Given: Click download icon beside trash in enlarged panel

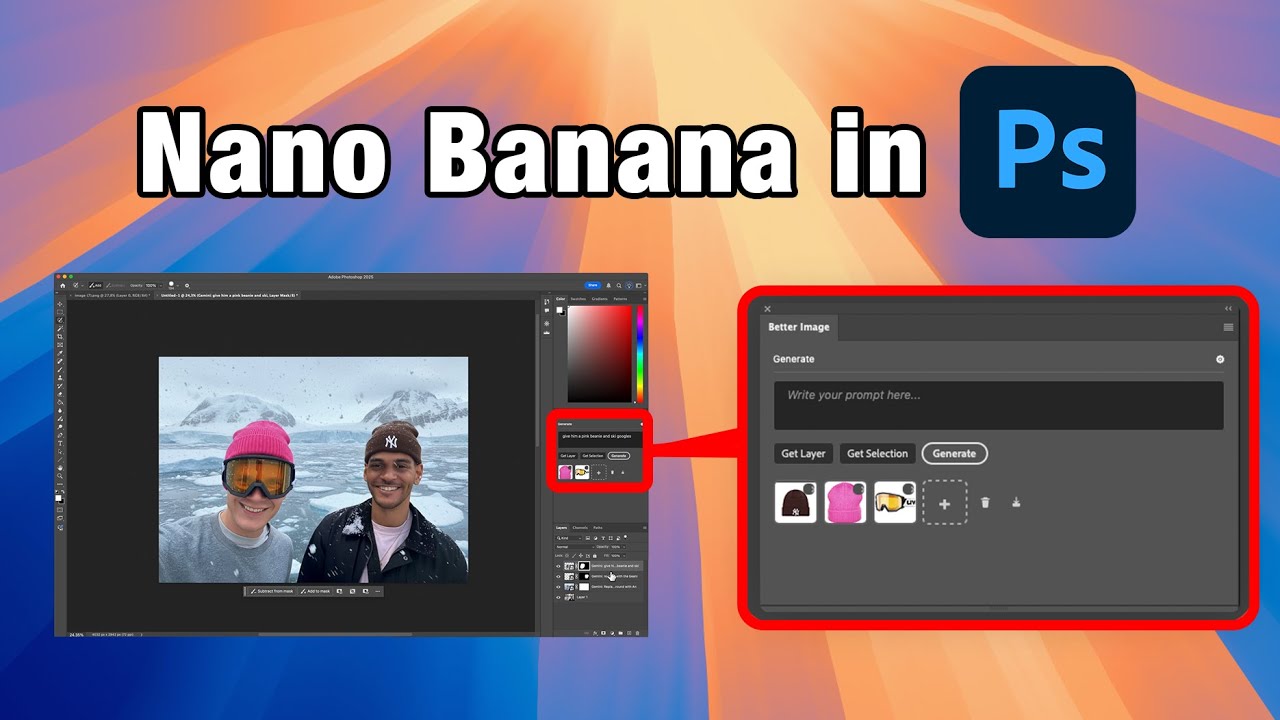Looking at the screenshot, I should (1016, 502).
